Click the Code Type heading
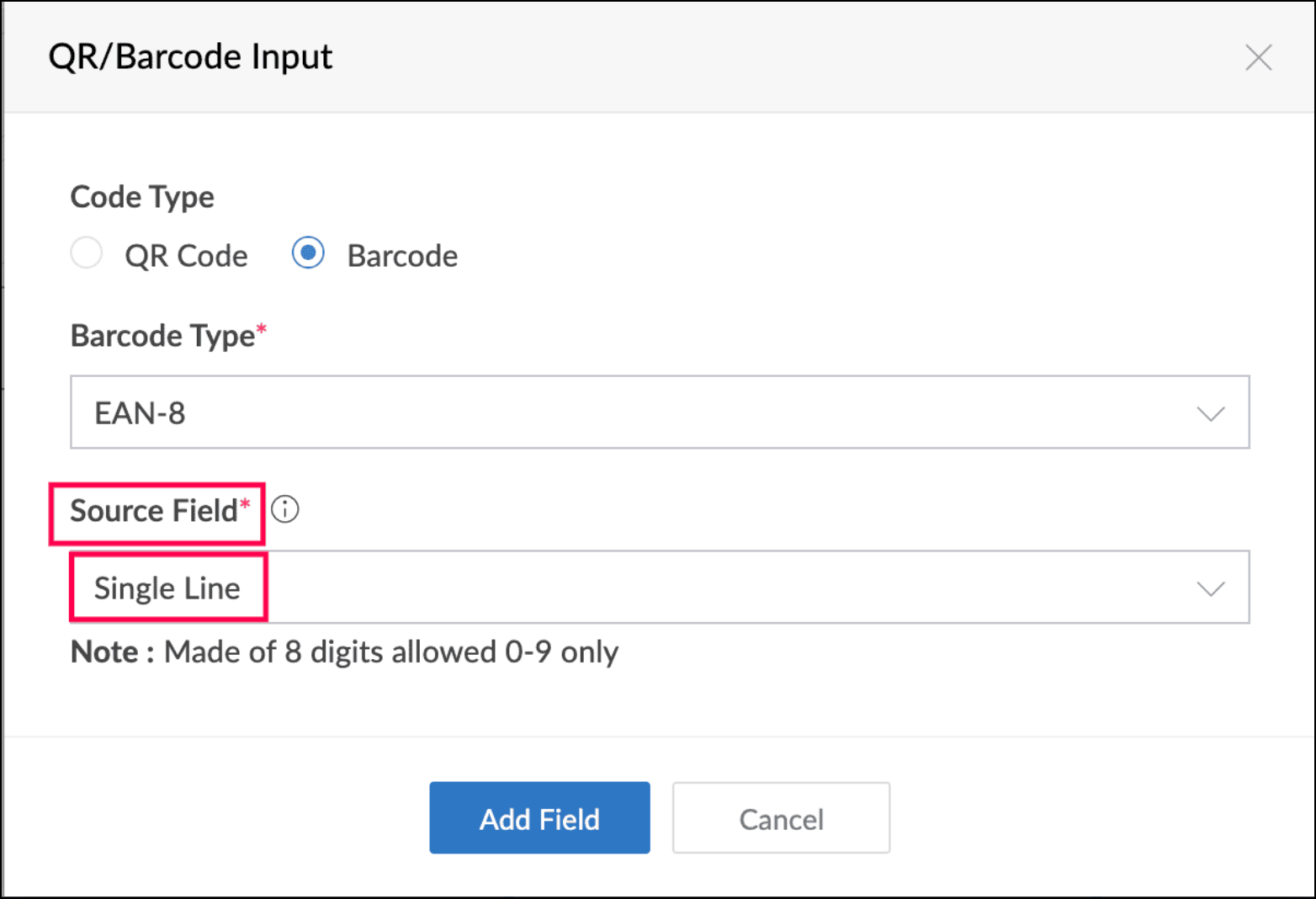The width and height of the screenshot is (1316, 899). 142,197
